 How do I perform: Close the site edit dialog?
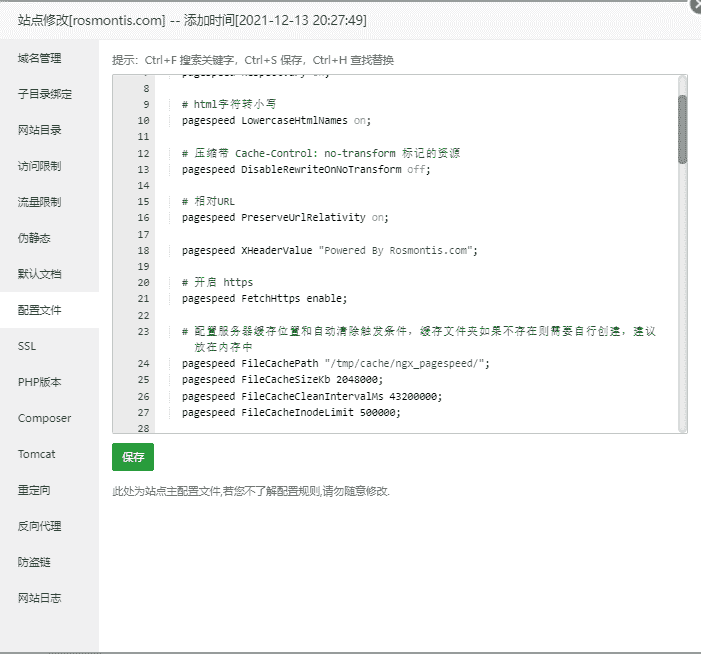(x=696, y=4)
